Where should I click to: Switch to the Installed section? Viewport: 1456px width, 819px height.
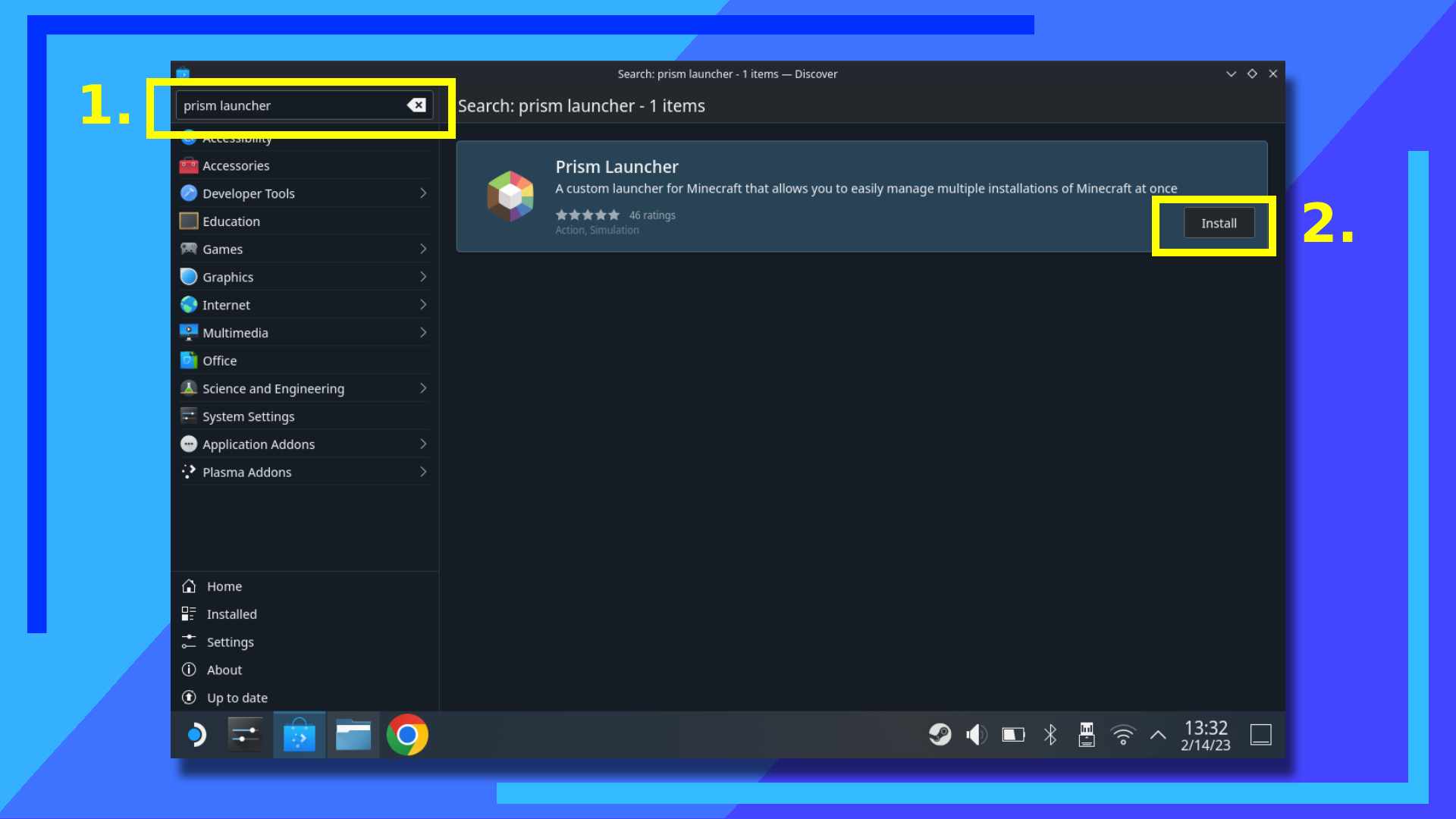coord(231,613)
